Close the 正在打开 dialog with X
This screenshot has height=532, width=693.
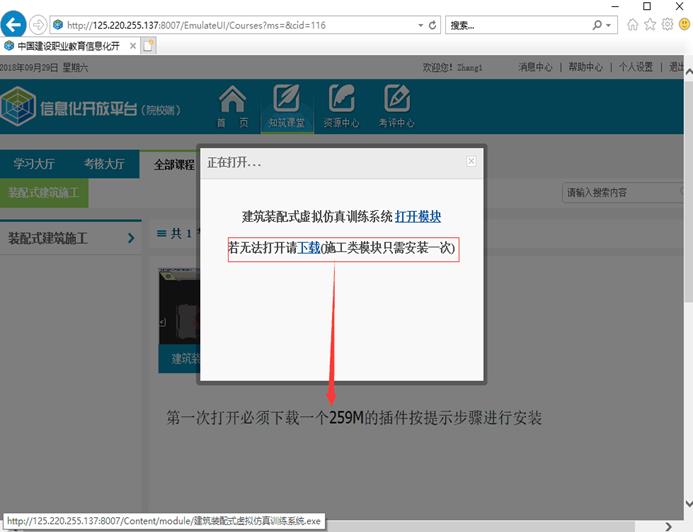click(x=472, y=161)
